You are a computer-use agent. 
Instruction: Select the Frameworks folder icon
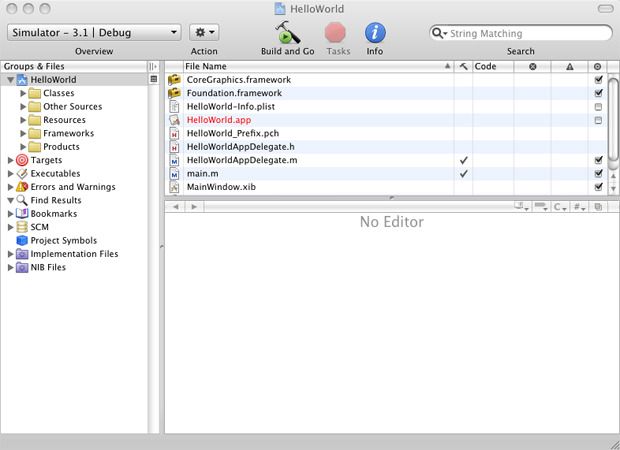coord(35,134)
